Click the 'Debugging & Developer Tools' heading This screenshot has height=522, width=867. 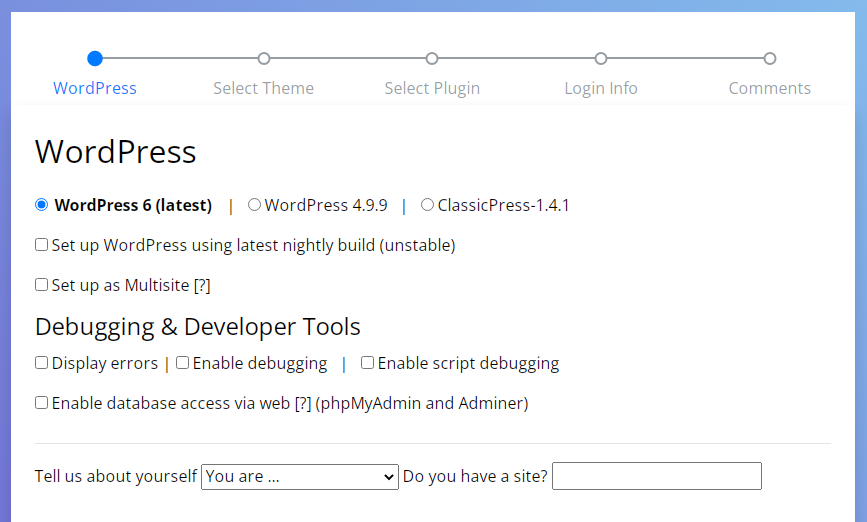197,327
